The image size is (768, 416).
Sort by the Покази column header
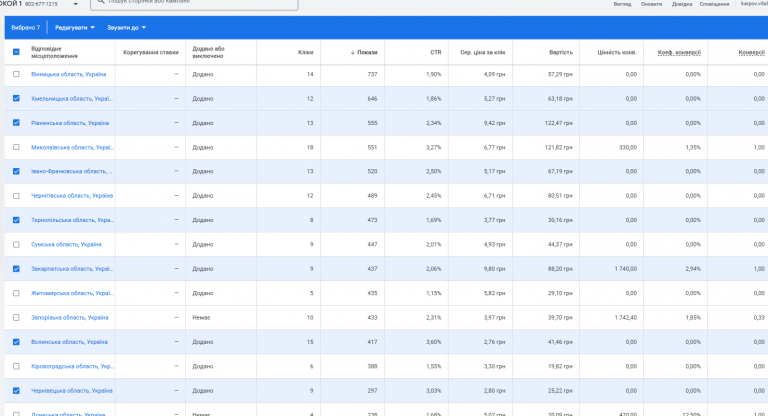(x=367, y=52)
